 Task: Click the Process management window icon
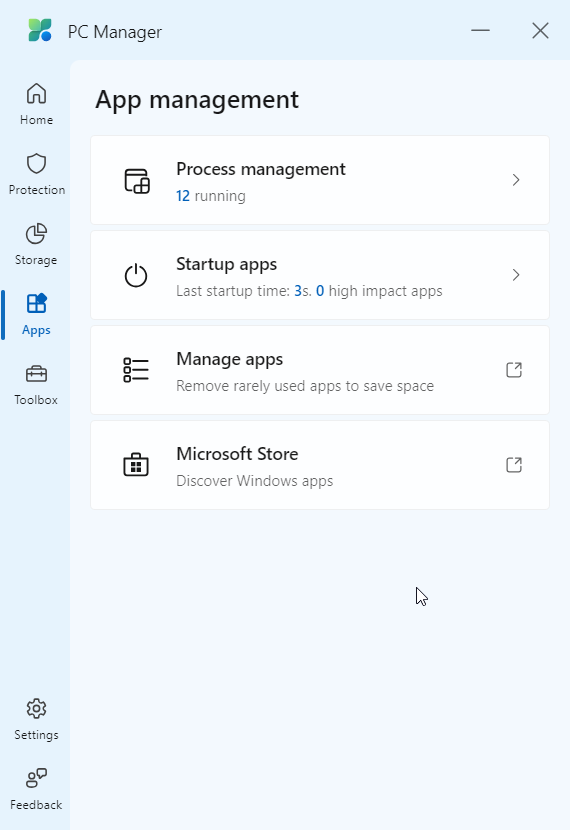coord(137,181)
